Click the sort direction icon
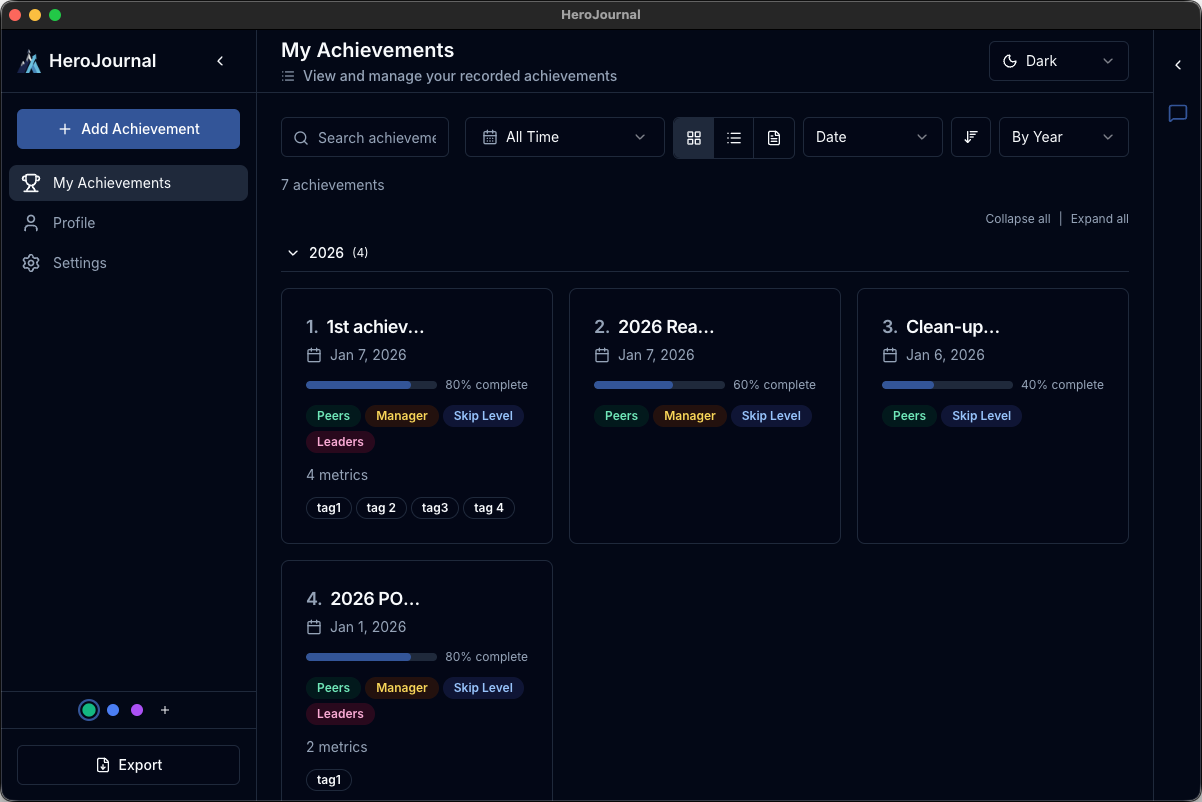The image size is (1202, 802). coord(970,137)
